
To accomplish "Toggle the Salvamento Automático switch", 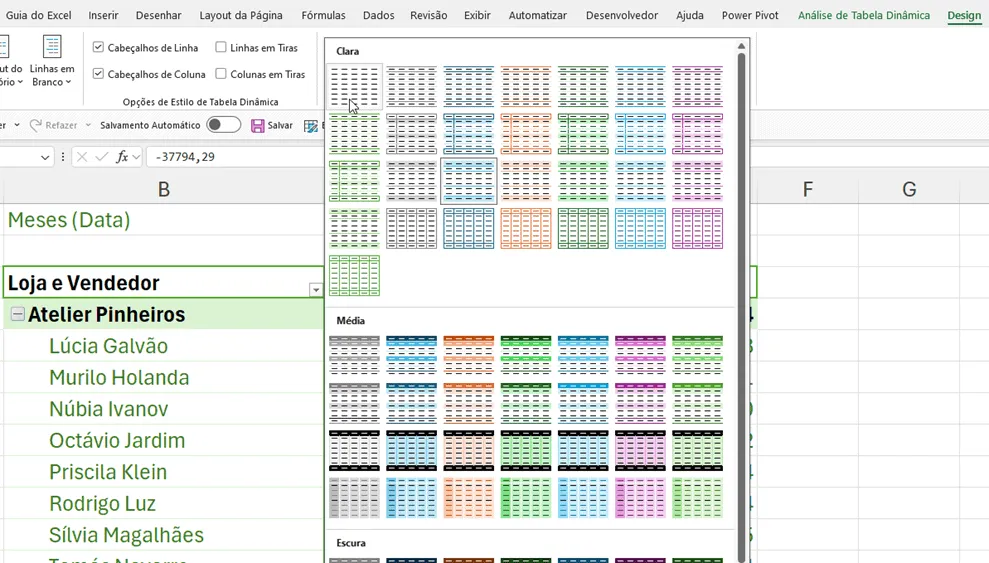I will (224, 125).
